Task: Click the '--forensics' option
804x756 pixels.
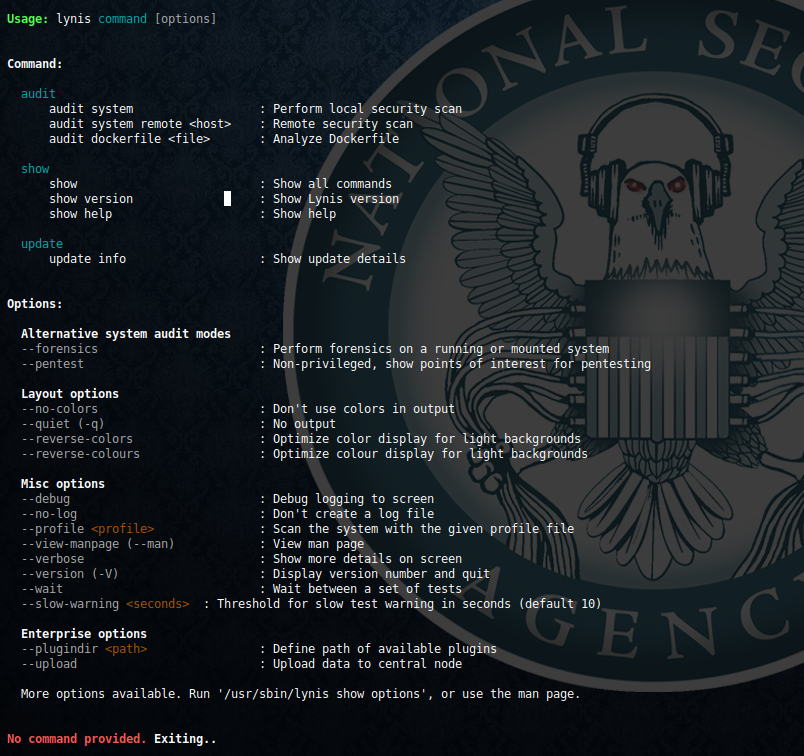Action: tap(59, 349)
